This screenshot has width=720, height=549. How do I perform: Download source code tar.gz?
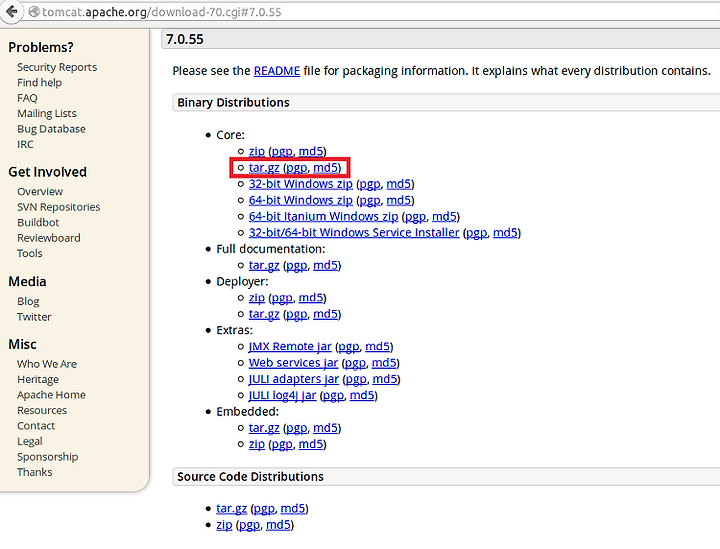pyautogui.click(x=231, y=509)
